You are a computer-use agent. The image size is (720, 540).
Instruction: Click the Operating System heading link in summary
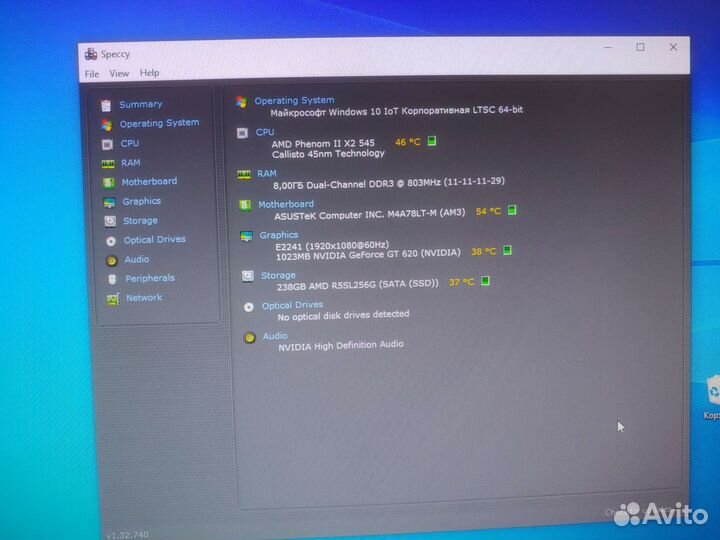click(294, 101)
